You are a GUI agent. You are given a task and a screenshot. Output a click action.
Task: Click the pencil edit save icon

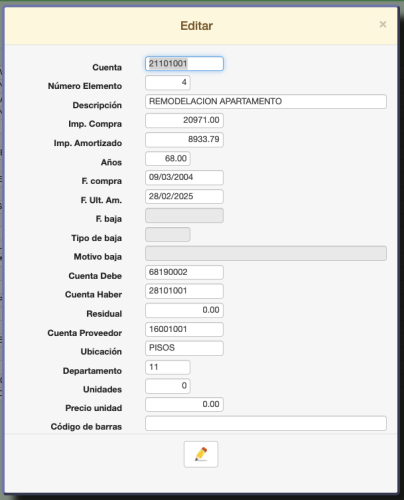coord(201,454)
